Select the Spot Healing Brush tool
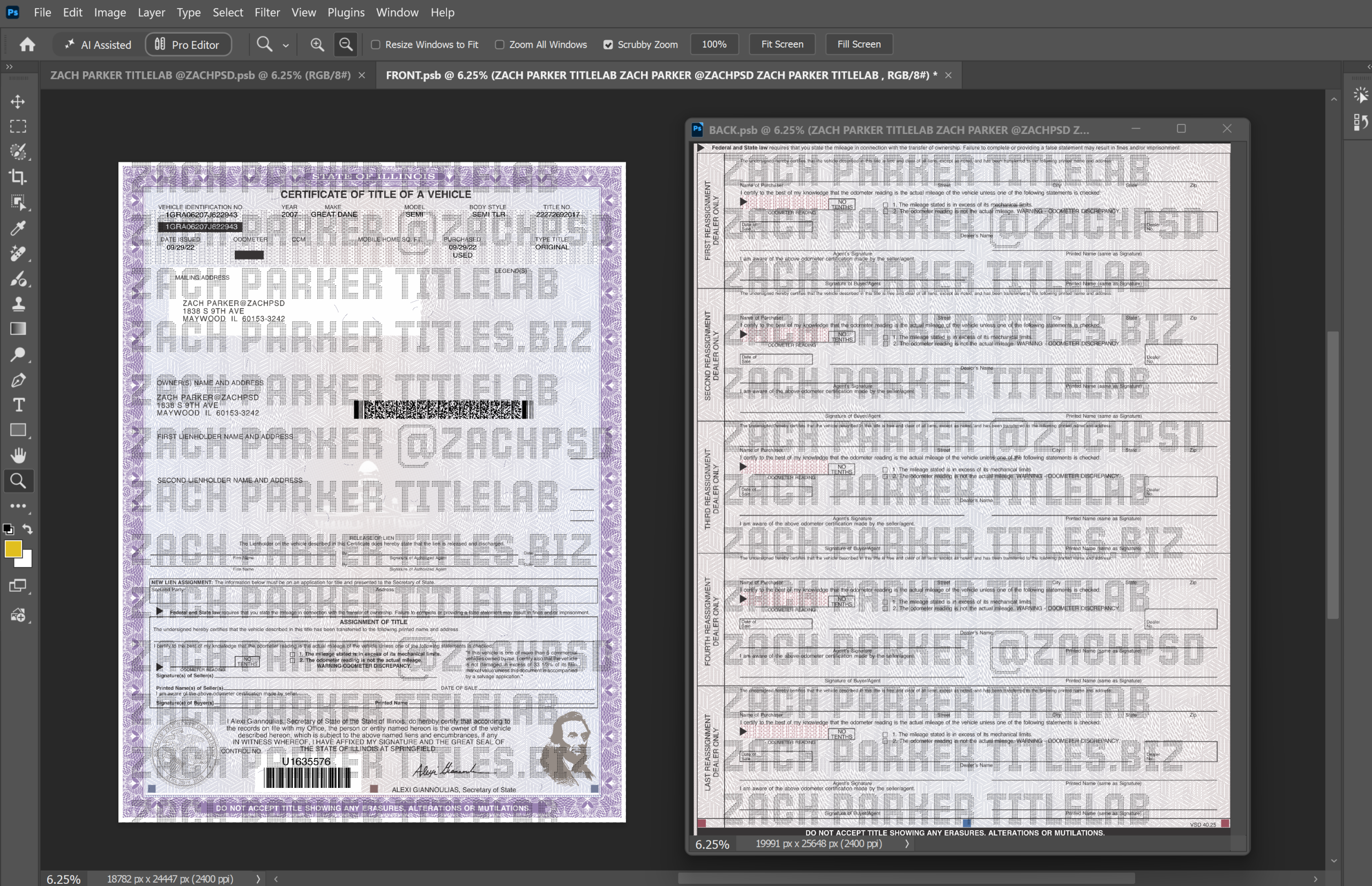Screen dimensions: 1372x886 coord(18,253)
